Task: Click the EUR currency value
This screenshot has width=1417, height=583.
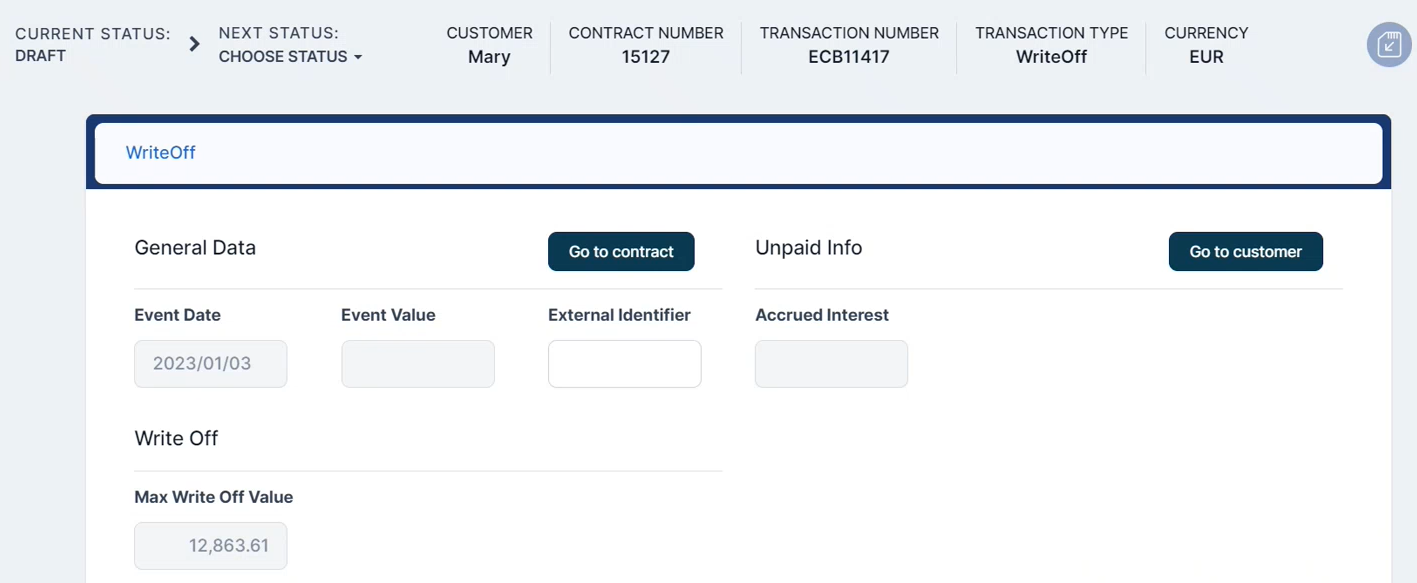Action: [x=1206, y=57]
